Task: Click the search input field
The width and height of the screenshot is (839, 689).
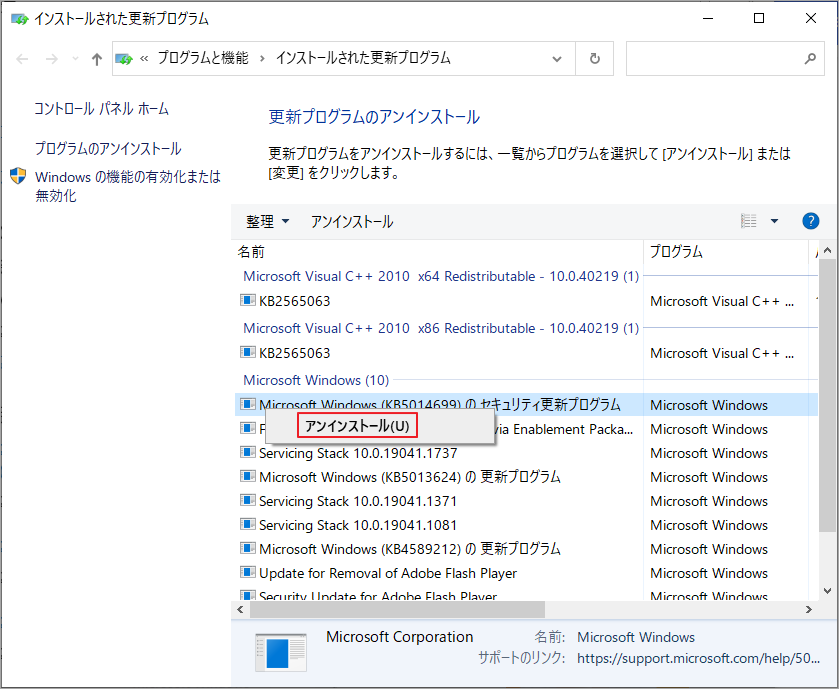Action: pos(725,58)
